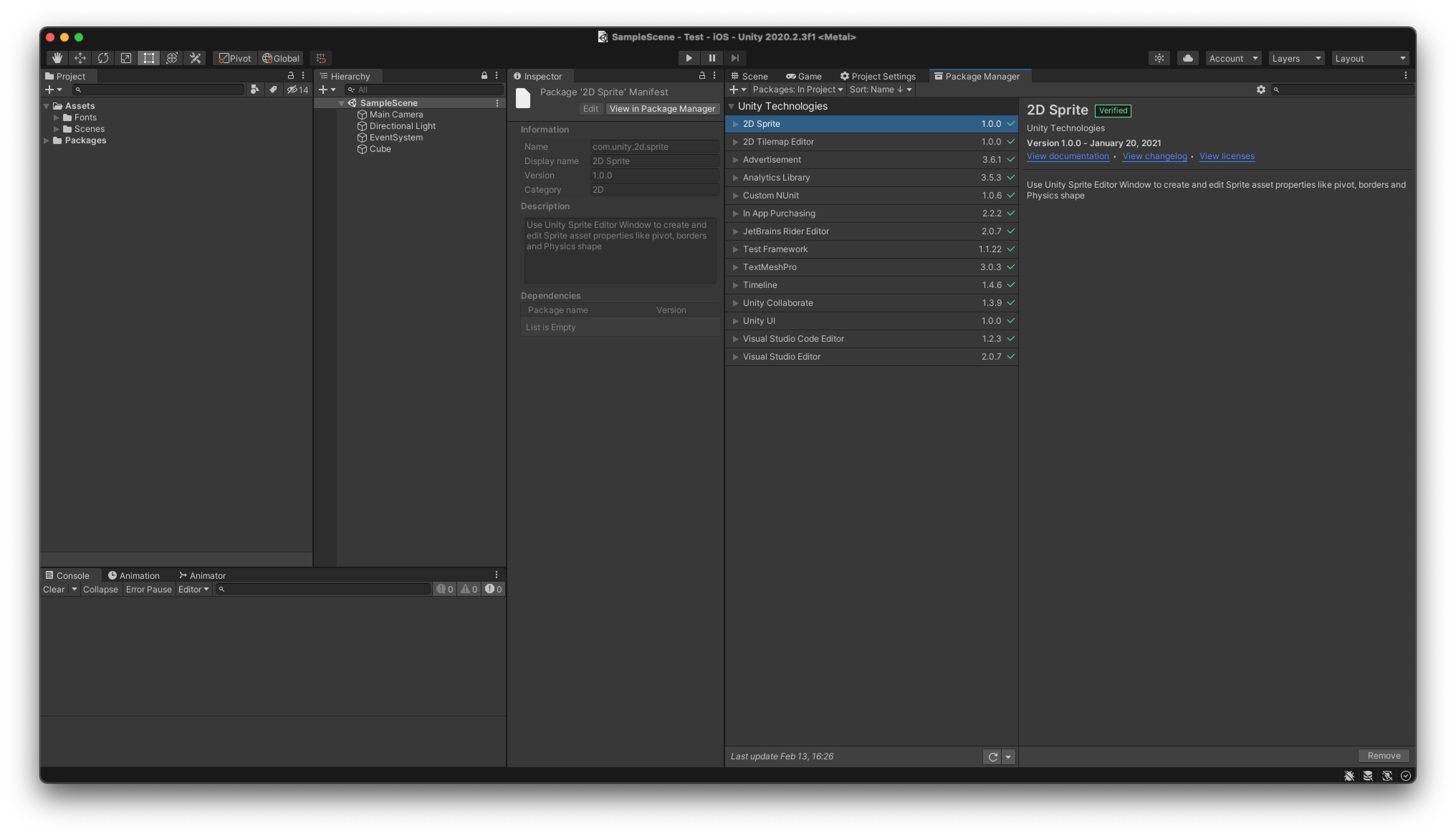1456x836 pixels.
Task: Step forward one frame
Action: pyautogui.click(x=734, y=58)
